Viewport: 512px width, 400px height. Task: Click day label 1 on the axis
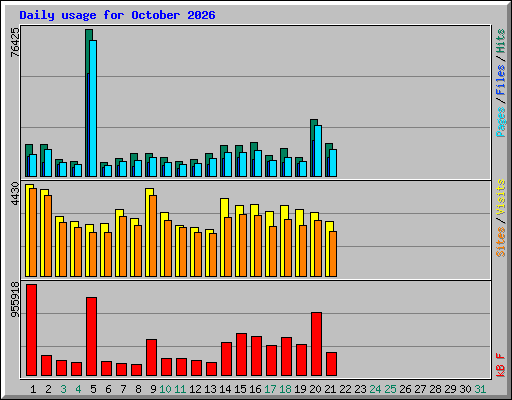click(33, 389)
